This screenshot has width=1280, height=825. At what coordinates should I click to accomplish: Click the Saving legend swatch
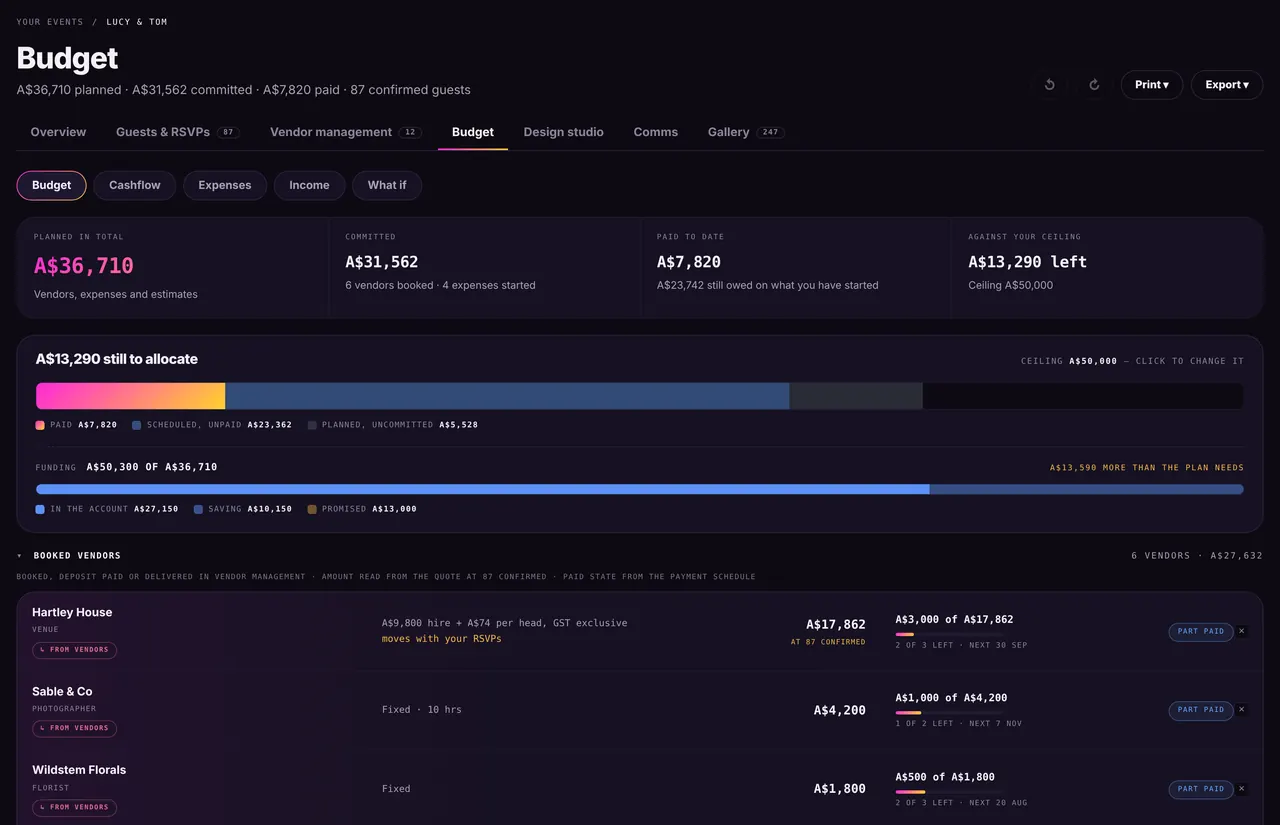tap(198, 509)
